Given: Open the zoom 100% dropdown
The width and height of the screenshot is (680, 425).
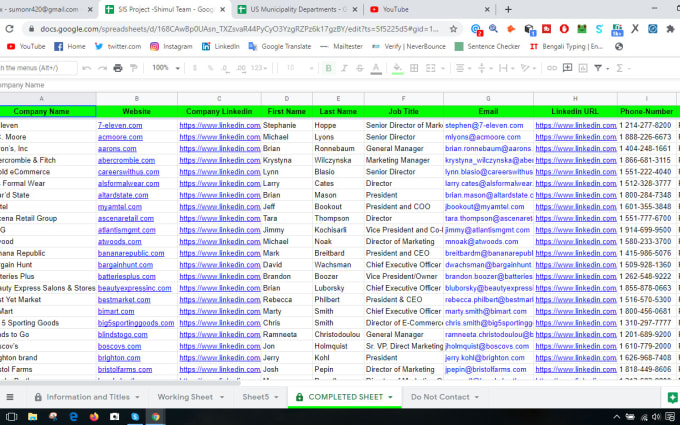Looking at the screenshot, I should coord(165,68).
